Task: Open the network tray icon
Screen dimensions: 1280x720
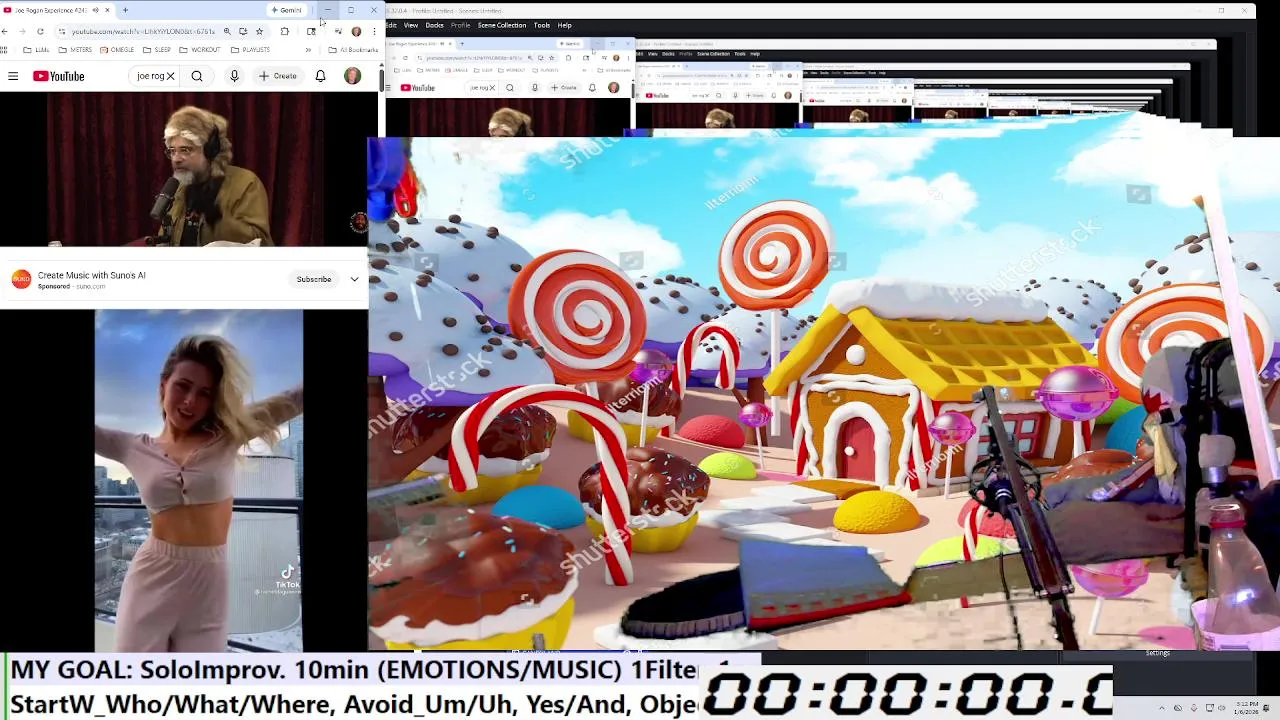Action: 1208,708
